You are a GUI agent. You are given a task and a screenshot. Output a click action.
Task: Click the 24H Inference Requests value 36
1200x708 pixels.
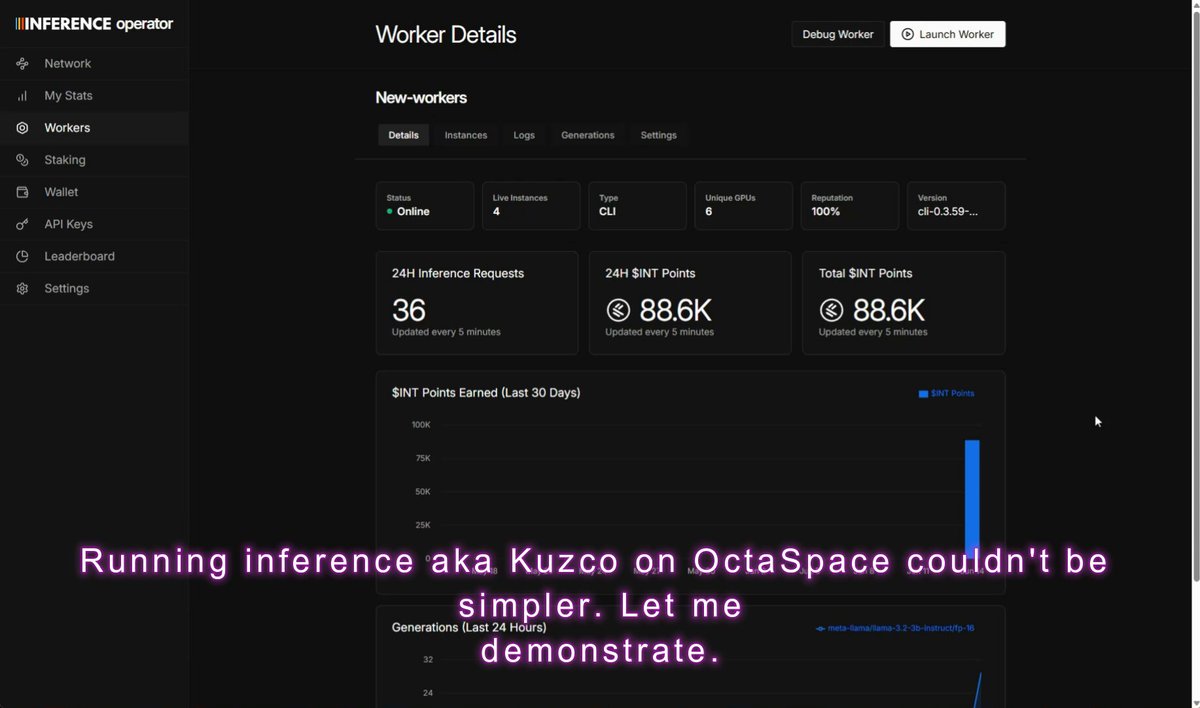[409, 310]
